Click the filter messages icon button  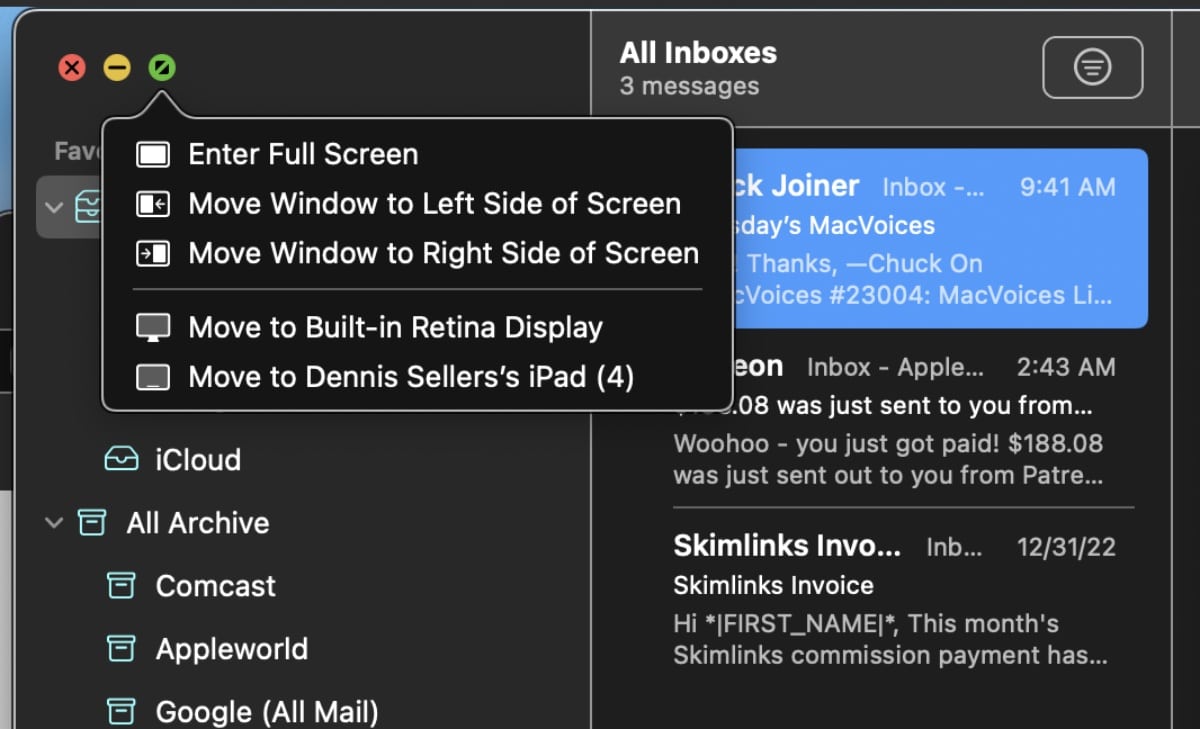point(1092,68)
